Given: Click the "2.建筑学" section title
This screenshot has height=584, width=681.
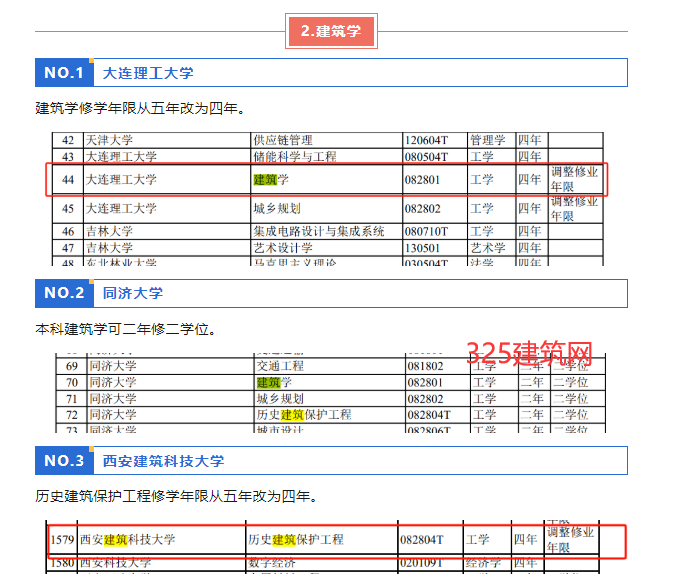Looking at the screenshot, I should click(331, 31).
